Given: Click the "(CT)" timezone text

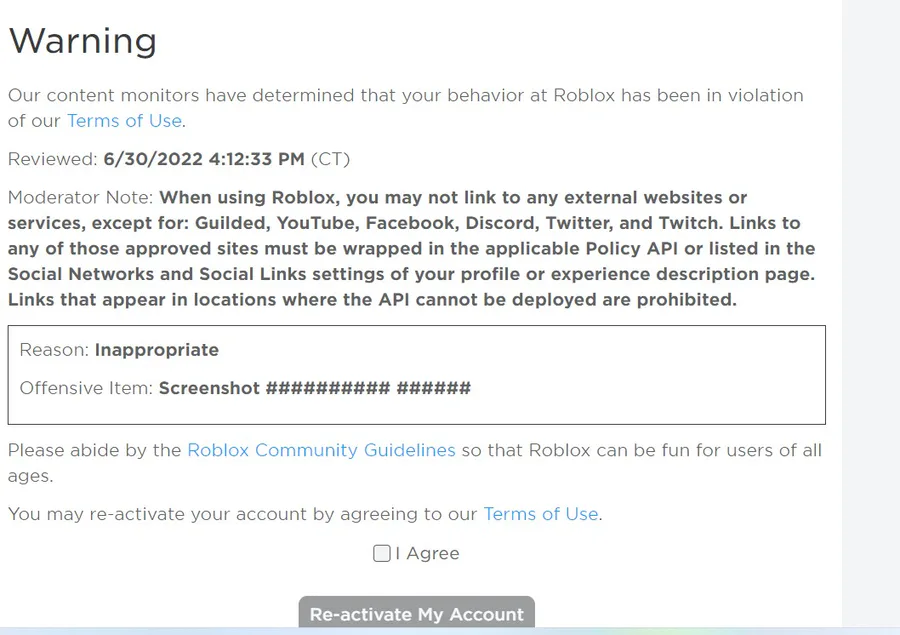Looking at the screenshot, I should [x=330, y=159].
